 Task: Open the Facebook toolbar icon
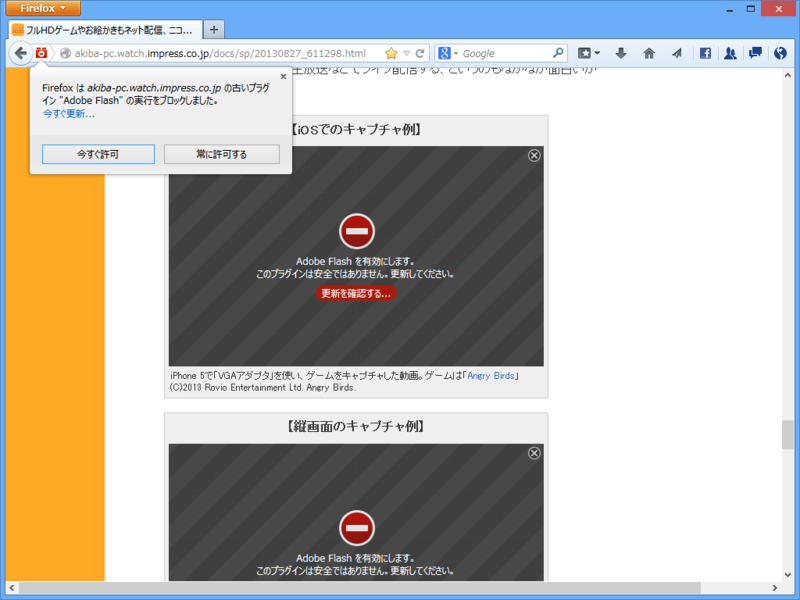705,53
